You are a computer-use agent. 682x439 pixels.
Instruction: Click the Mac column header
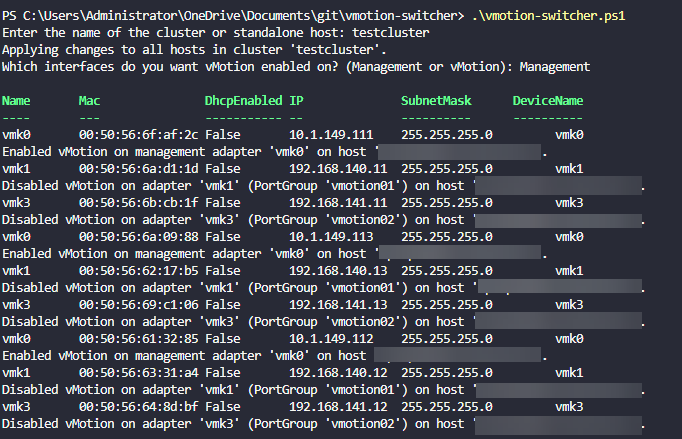click(89, 101)
